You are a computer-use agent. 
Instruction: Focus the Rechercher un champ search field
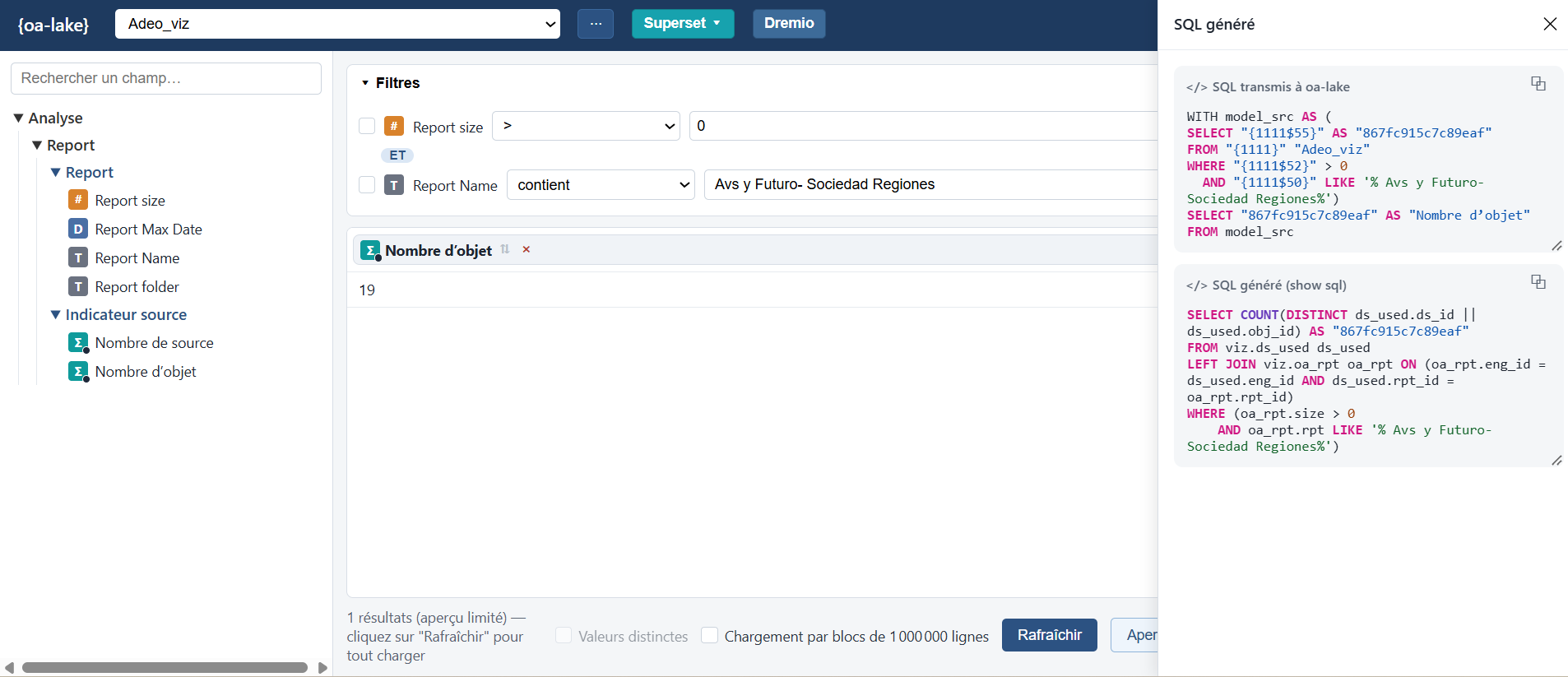(x=166, y=78)
